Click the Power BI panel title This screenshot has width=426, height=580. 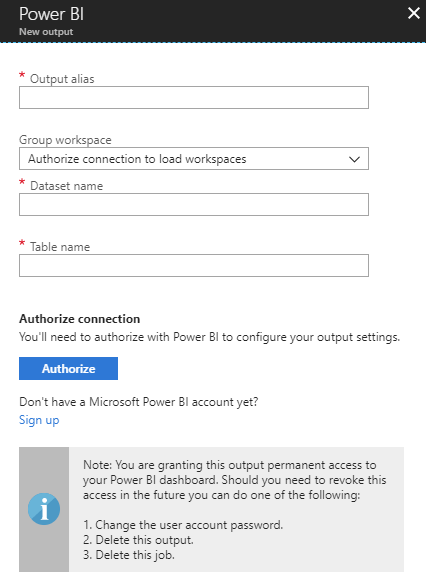tap(51, 14)
